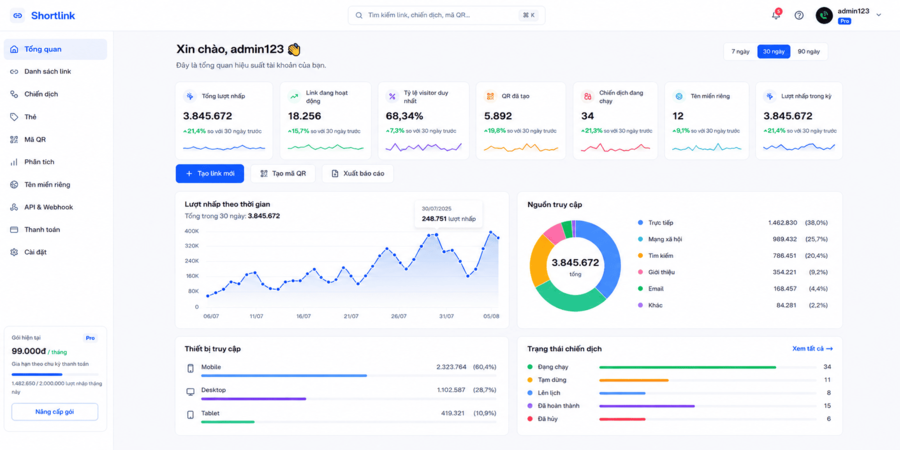
Task: Click the Nâng cấp gói button
Action: [55, 412]
